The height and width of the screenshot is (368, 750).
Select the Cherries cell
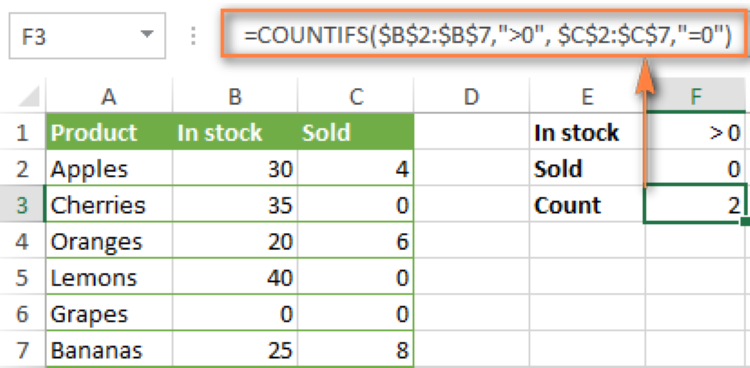[109, 204]
